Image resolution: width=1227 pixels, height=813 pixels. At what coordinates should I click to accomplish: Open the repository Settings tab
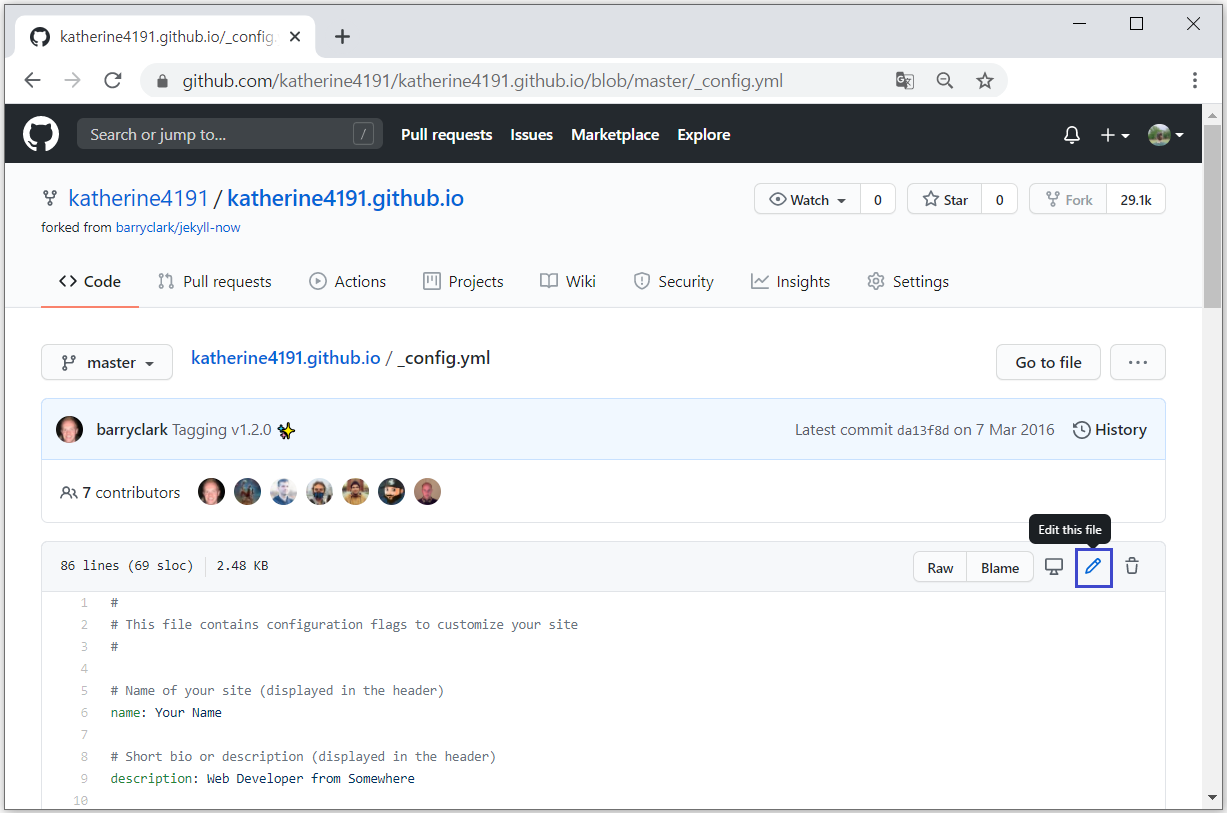click(908, 282)
